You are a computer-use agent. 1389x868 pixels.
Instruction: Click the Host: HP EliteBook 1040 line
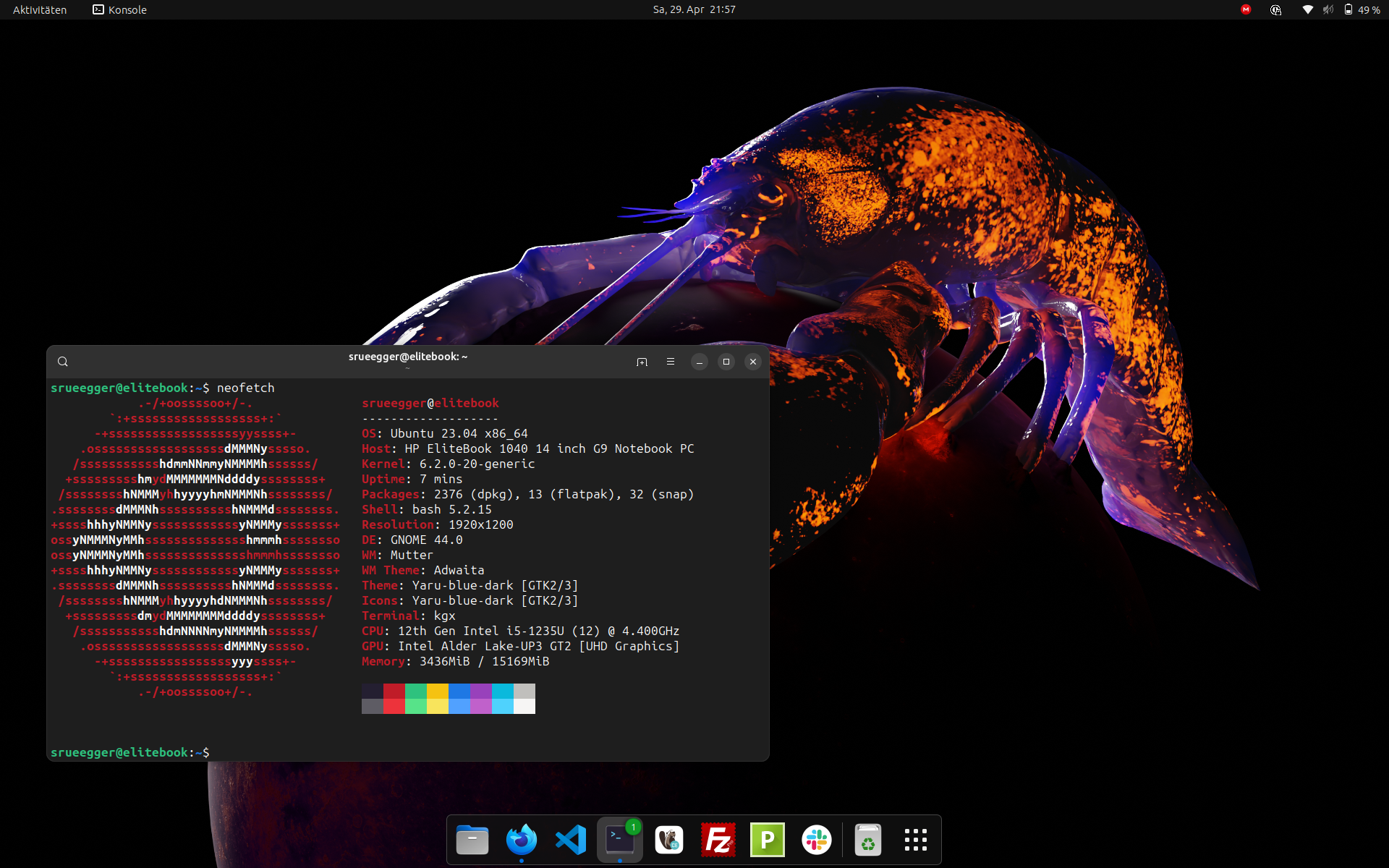tap(528, 448)
